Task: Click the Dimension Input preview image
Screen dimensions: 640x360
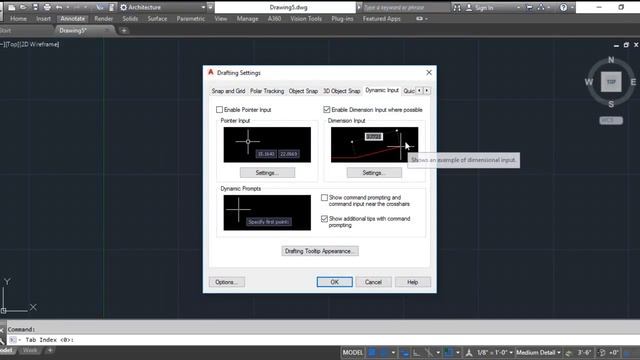Action: click(374, 145)
